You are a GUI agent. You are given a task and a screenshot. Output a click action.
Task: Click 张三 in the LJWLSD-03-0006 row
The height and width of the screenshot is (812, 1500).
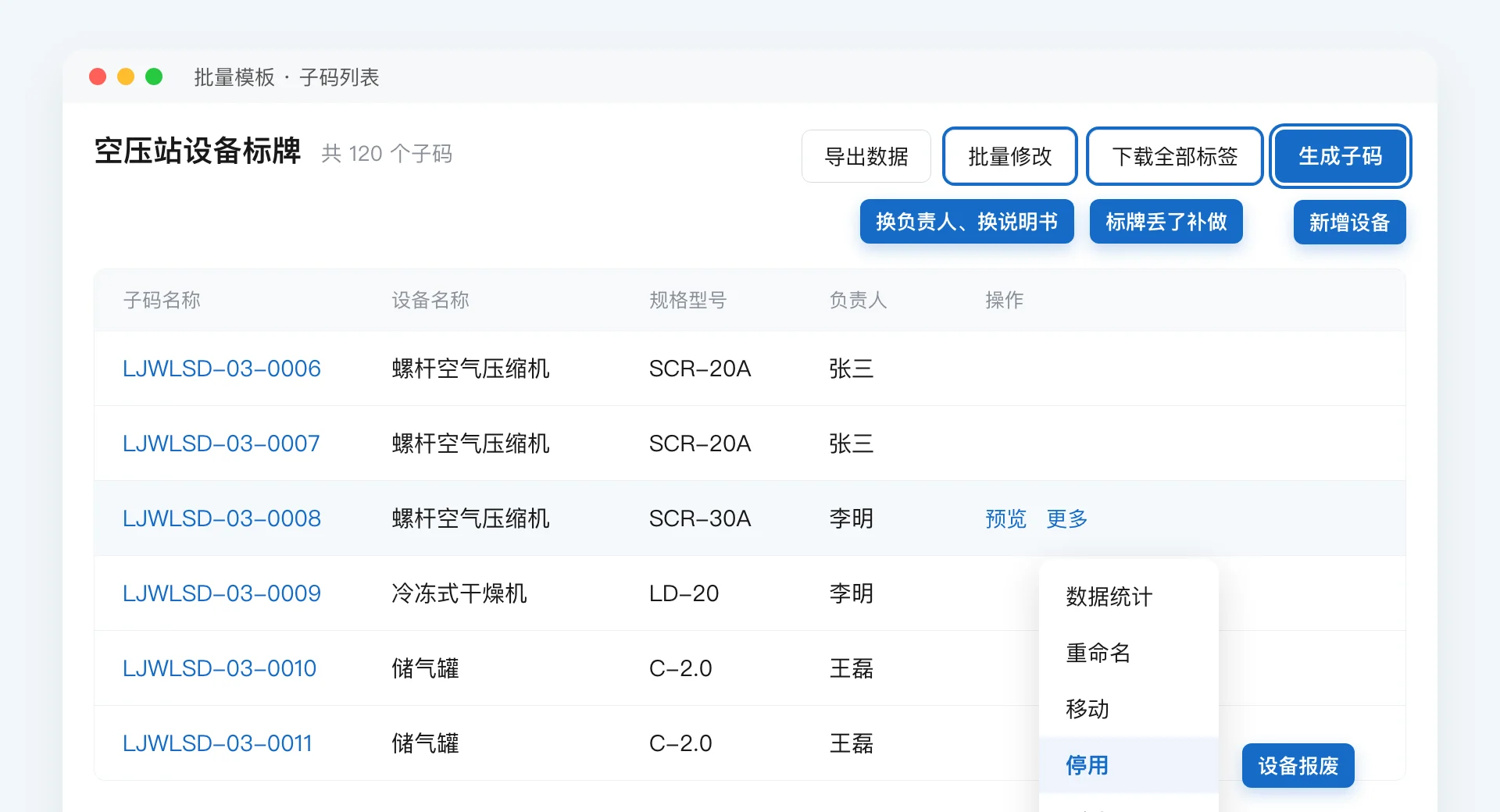click(x=852, y=369)
